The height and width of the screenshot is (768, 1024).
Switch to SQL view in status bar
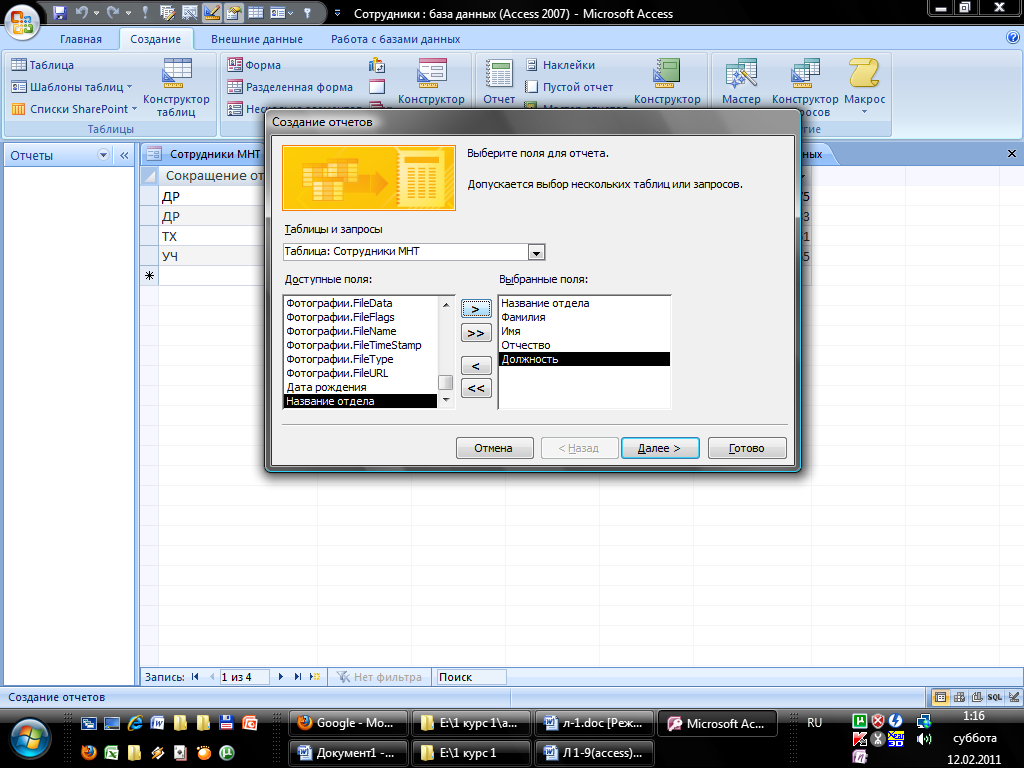995,697
